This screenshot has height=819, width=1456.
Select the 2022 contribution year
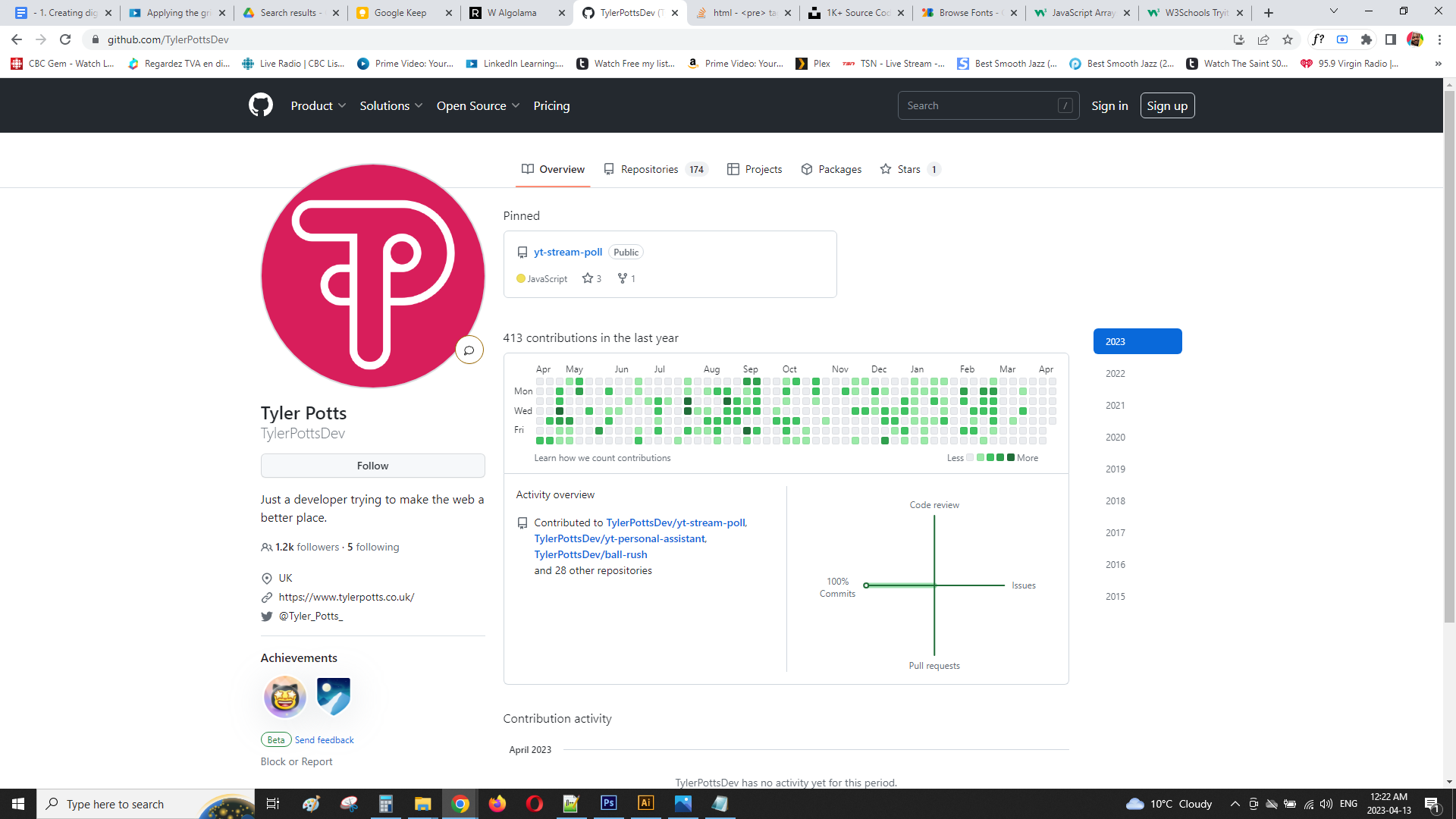1116,373
